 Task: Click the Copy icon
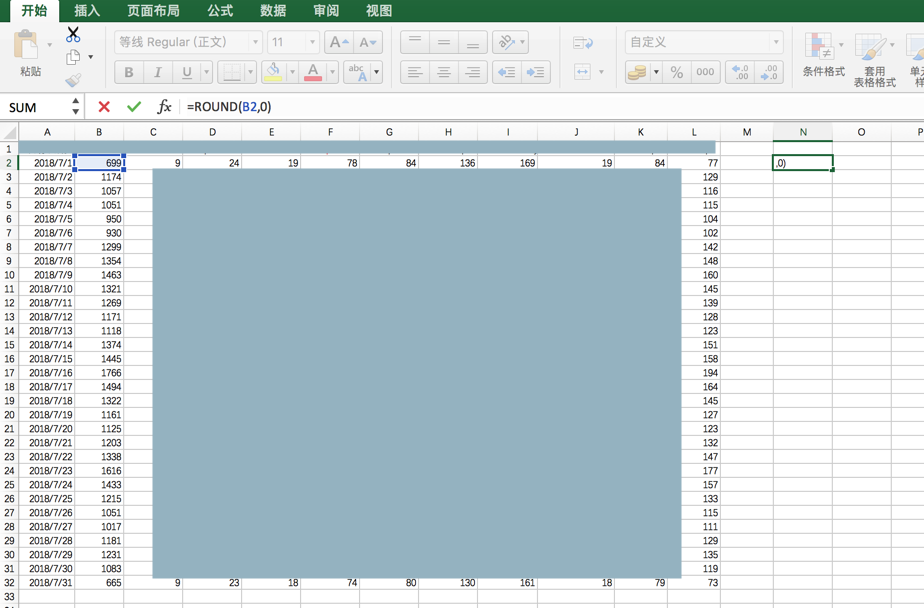pos(73,57)
